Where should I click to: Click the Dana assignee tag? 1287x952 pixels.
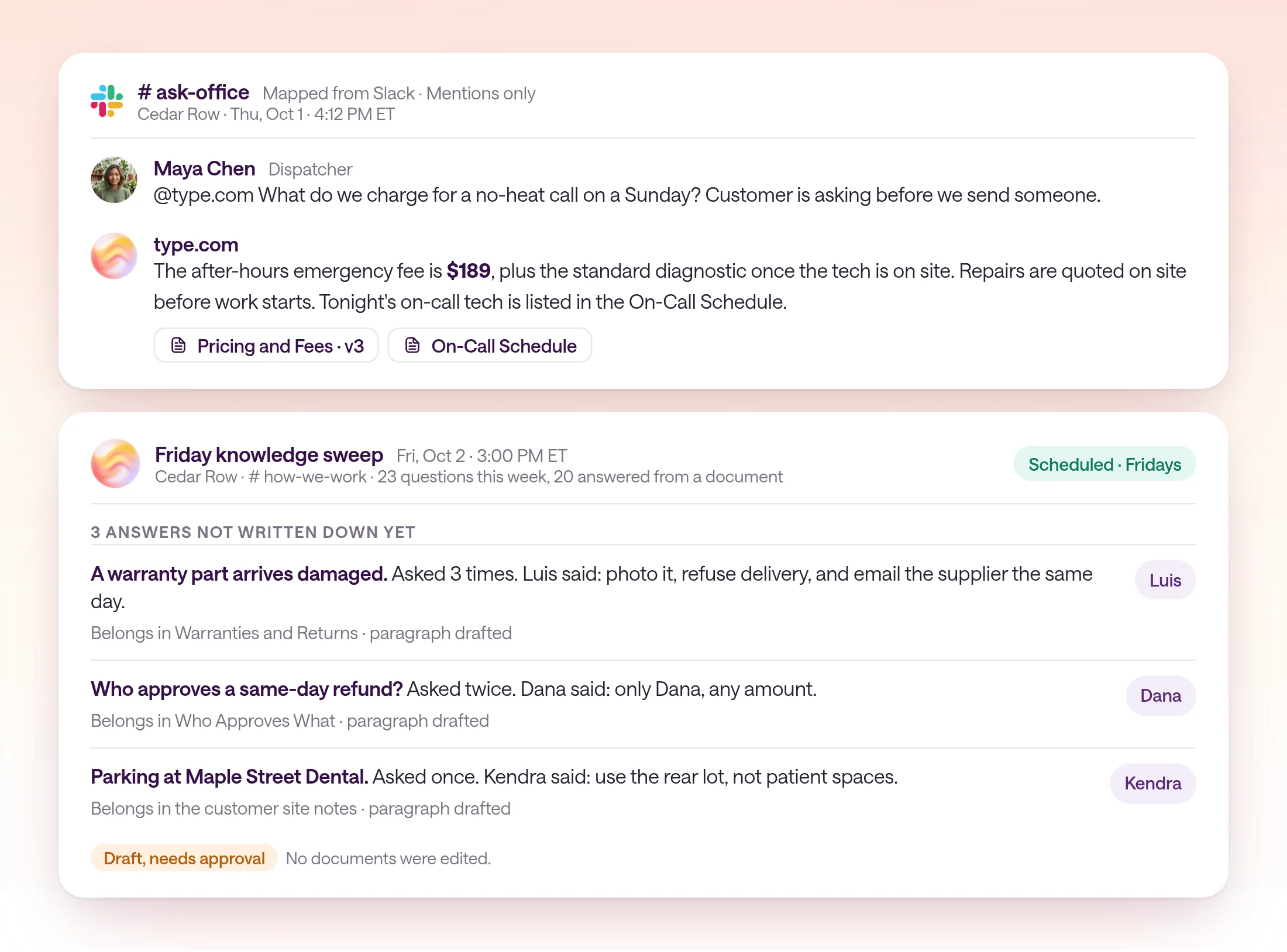click(x=1161, y=695)
